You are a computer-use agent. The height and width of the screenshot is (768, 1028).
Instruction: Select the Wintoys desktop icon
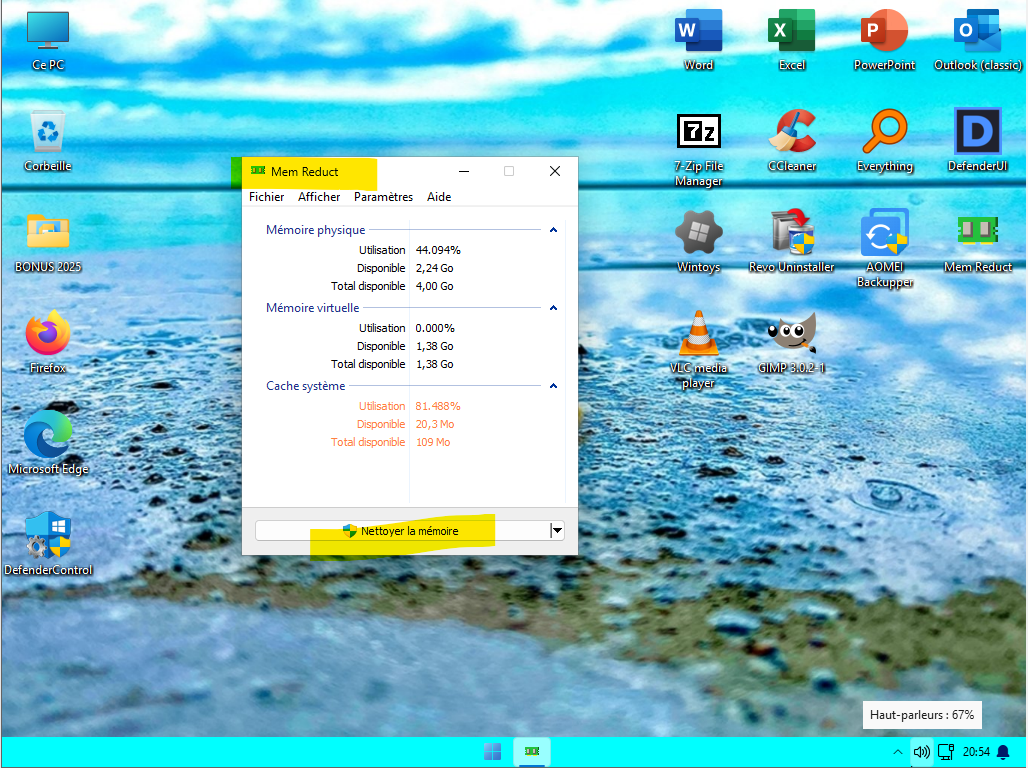click(x=698, y=242)
